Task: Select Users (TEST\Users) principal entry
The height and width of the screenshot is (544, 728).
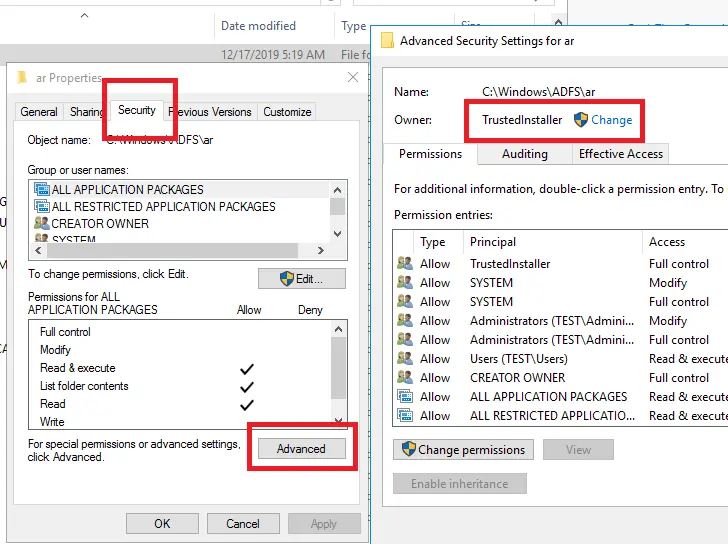Action: tap(519, 359)
